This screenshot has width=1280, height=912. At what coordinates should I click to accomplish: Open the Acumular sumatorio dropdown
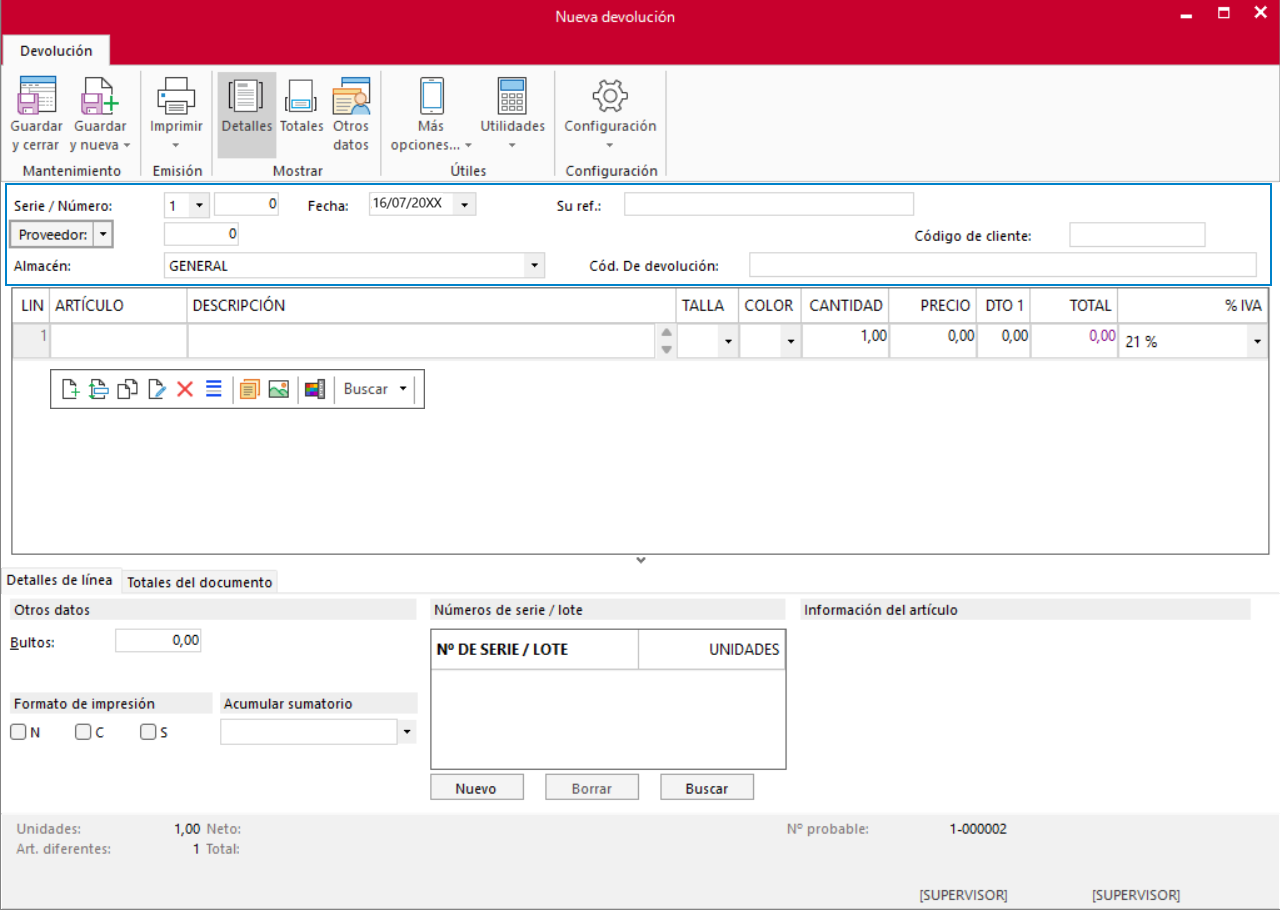pos(407,733)
